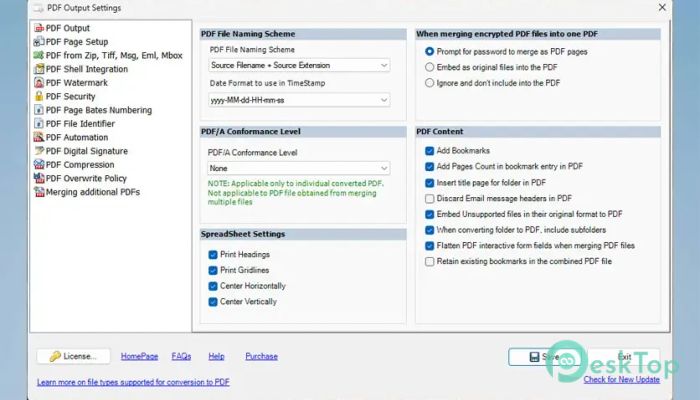Open the FAQs link

[181, 356]
